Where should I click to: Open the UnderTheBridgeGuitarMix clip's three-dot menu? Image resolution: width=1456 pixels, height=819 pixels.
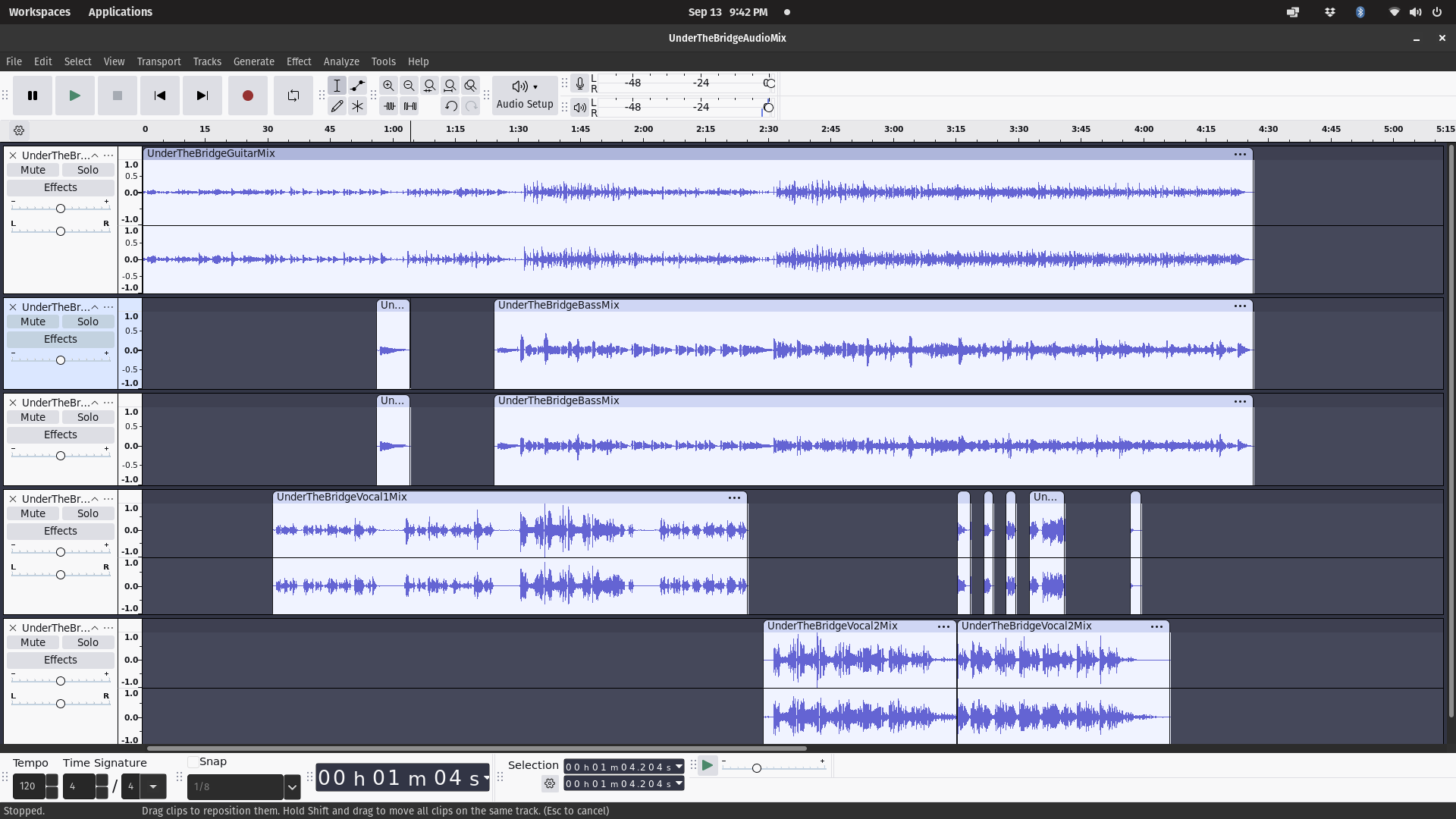[1240, 154]
